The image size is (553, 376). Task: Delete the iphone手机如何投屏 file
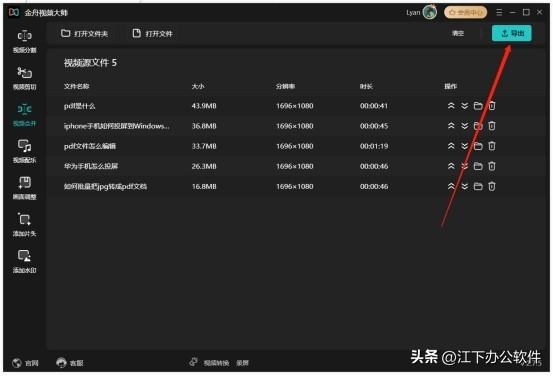[x=492, y=126]
